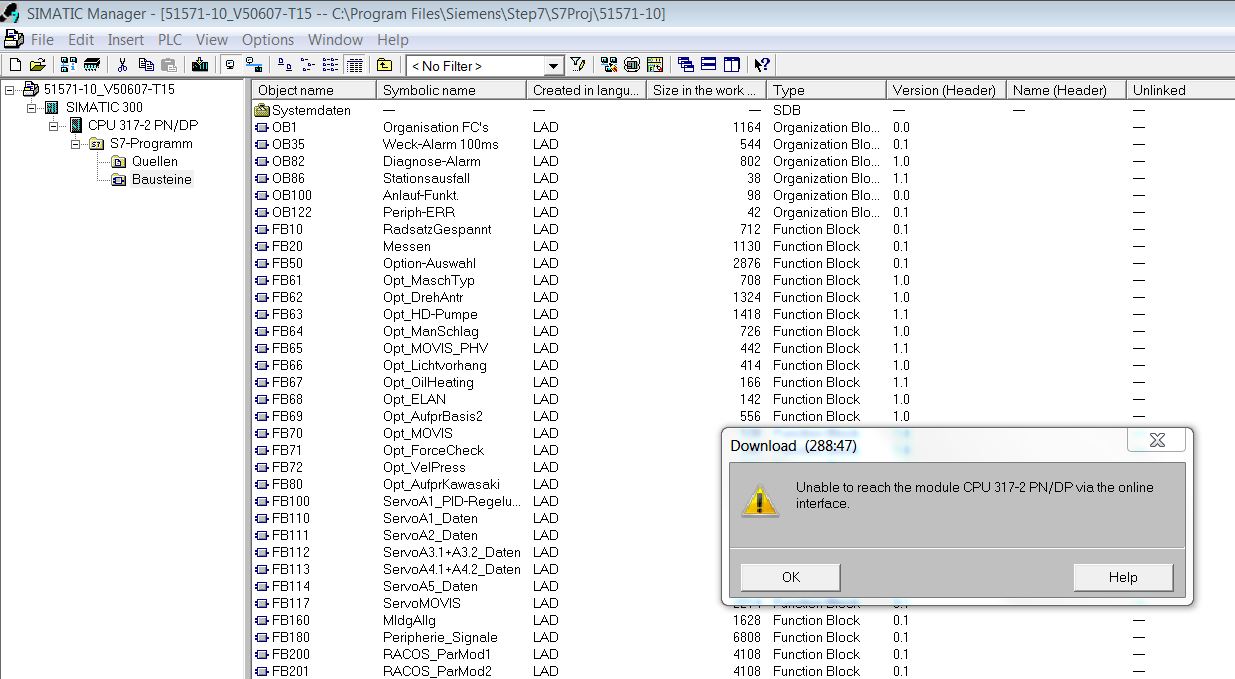This screenshot has height=679, width=1235.
Task: Click the FB100 block icon
Action: coord(263,501)
